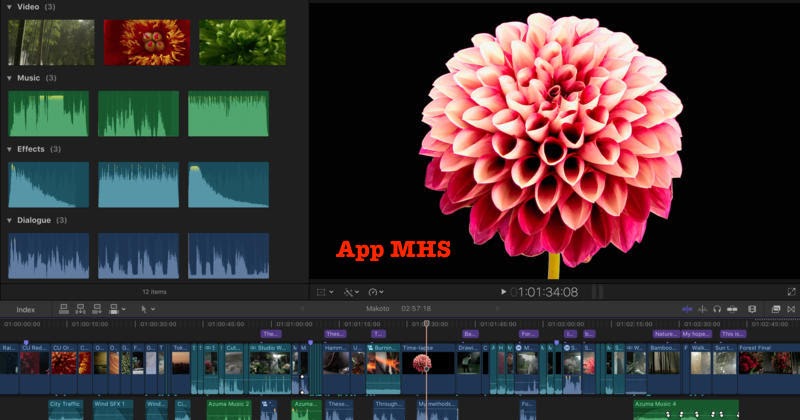Viewport: 800px width, 420px height.
Task: Show the transitions browser icon
Action: tap(791, 309)
